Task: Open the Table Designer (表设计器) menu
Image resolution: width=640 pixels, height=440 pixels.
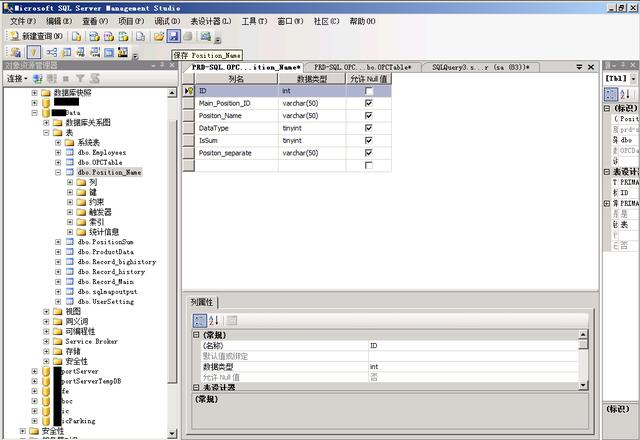Action: point(211,20)
